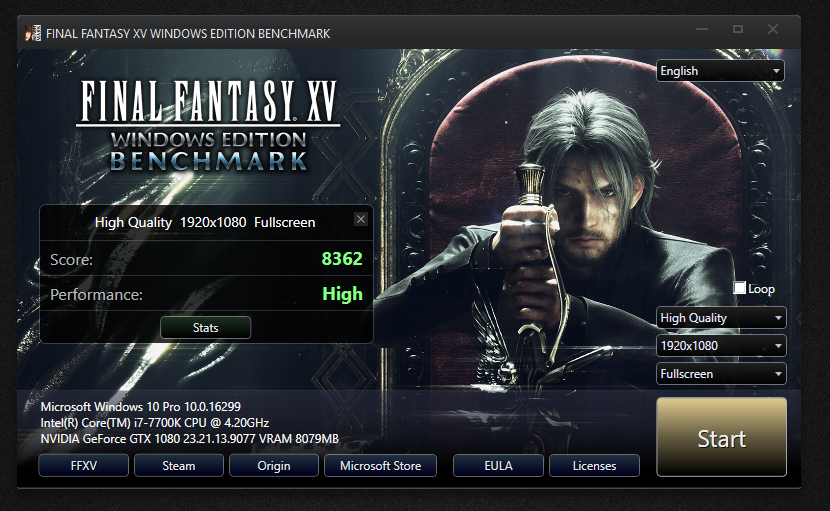Enable the Loop checkbox

[x=739, y=288]
